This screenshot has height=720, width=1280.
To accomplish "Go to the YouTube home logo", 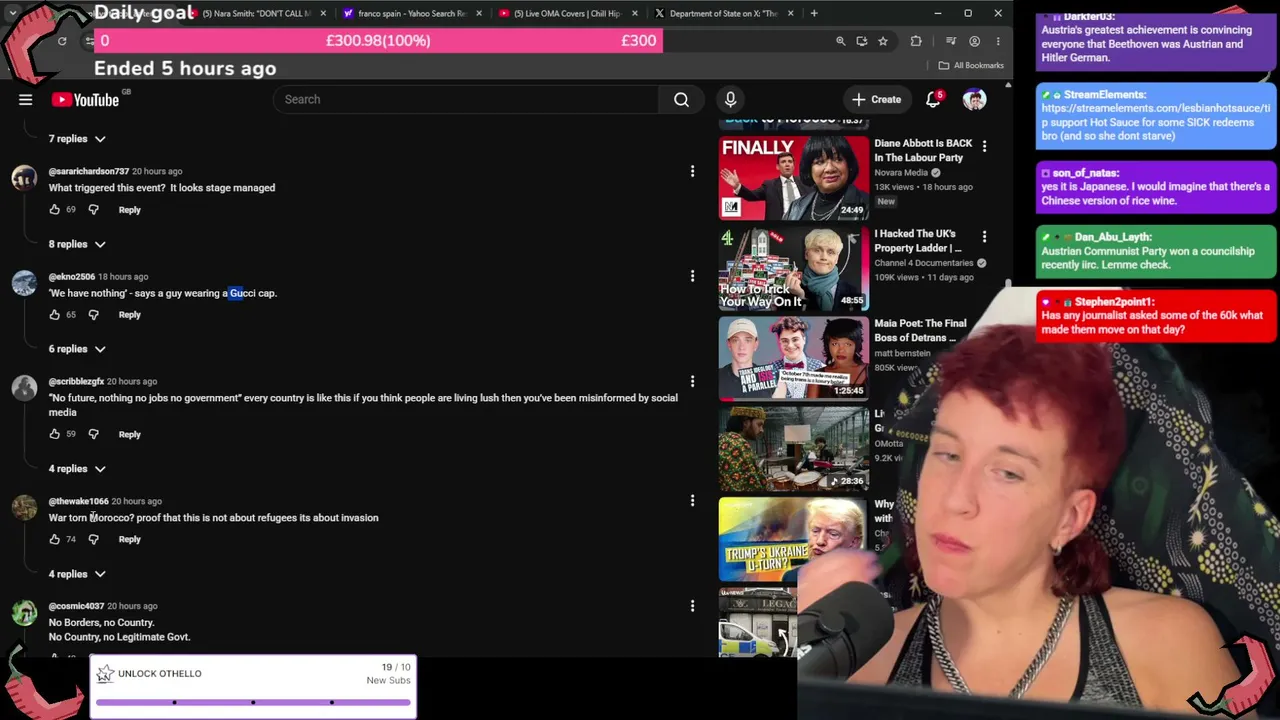I will click(x=85, y=99).
